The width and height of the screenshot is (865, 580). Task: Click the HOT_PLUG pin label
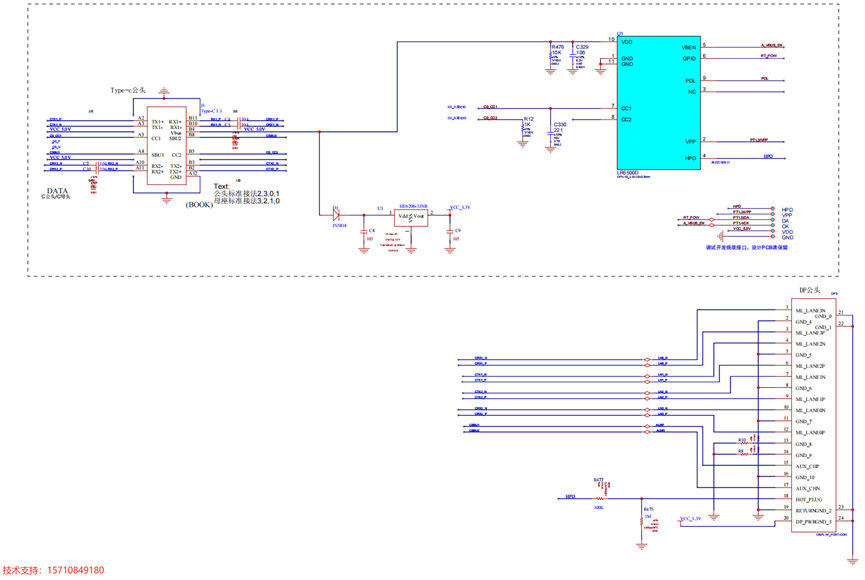809,499
